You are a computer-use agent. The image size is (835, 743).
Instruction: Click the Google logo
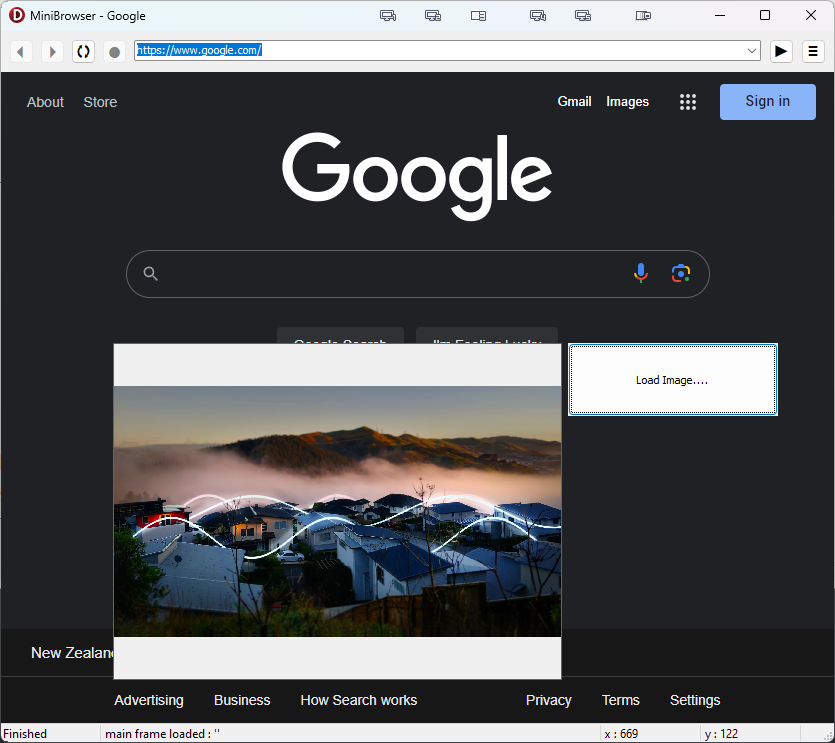point(417,176)
